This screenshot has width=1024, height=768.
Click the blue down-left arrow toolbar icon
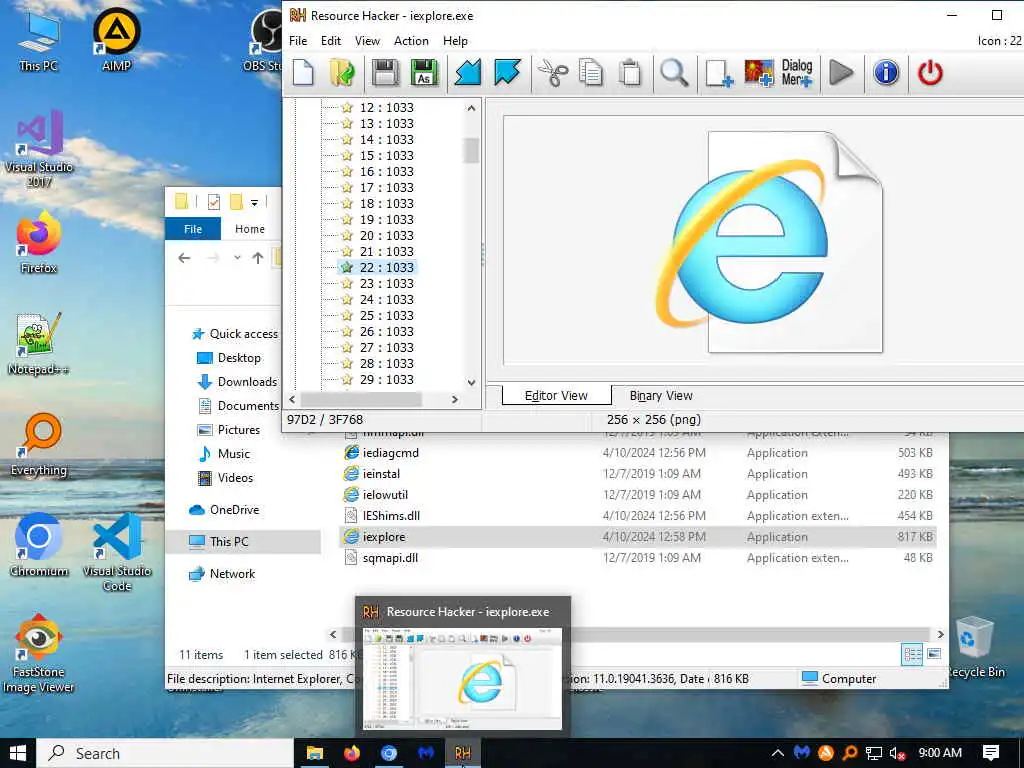pos(468,72)
